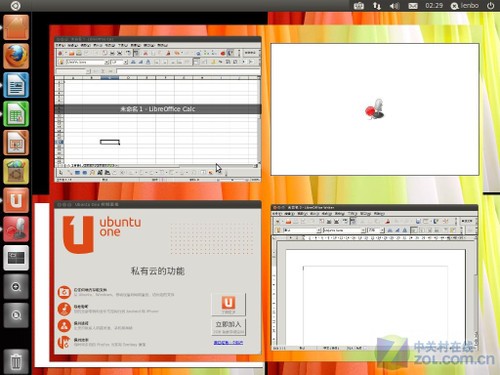This screenshot has height=375, width=500.
Task: Open the lenbo user menu
Action: [464, 6]
